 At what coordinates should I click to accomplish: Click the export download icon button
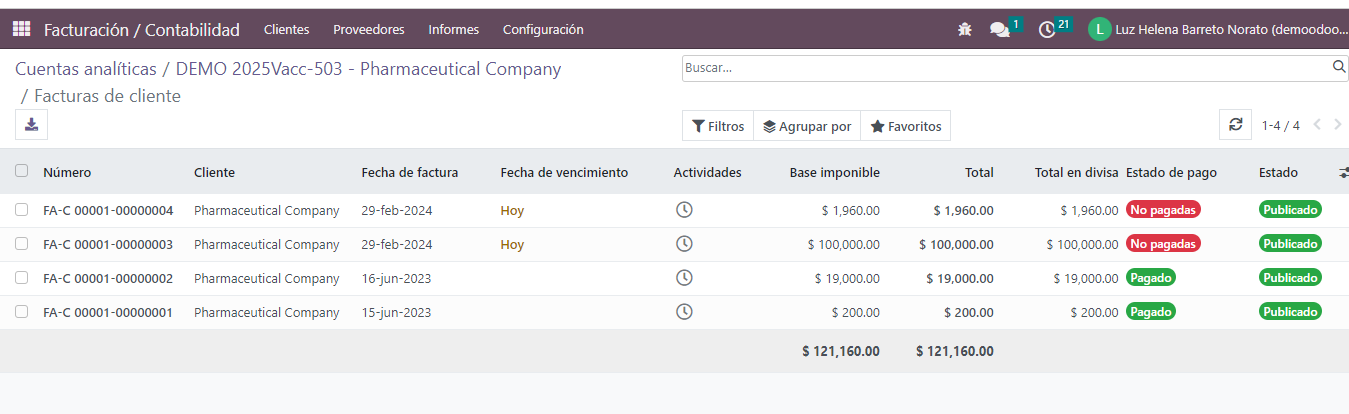tap(32, 125)
